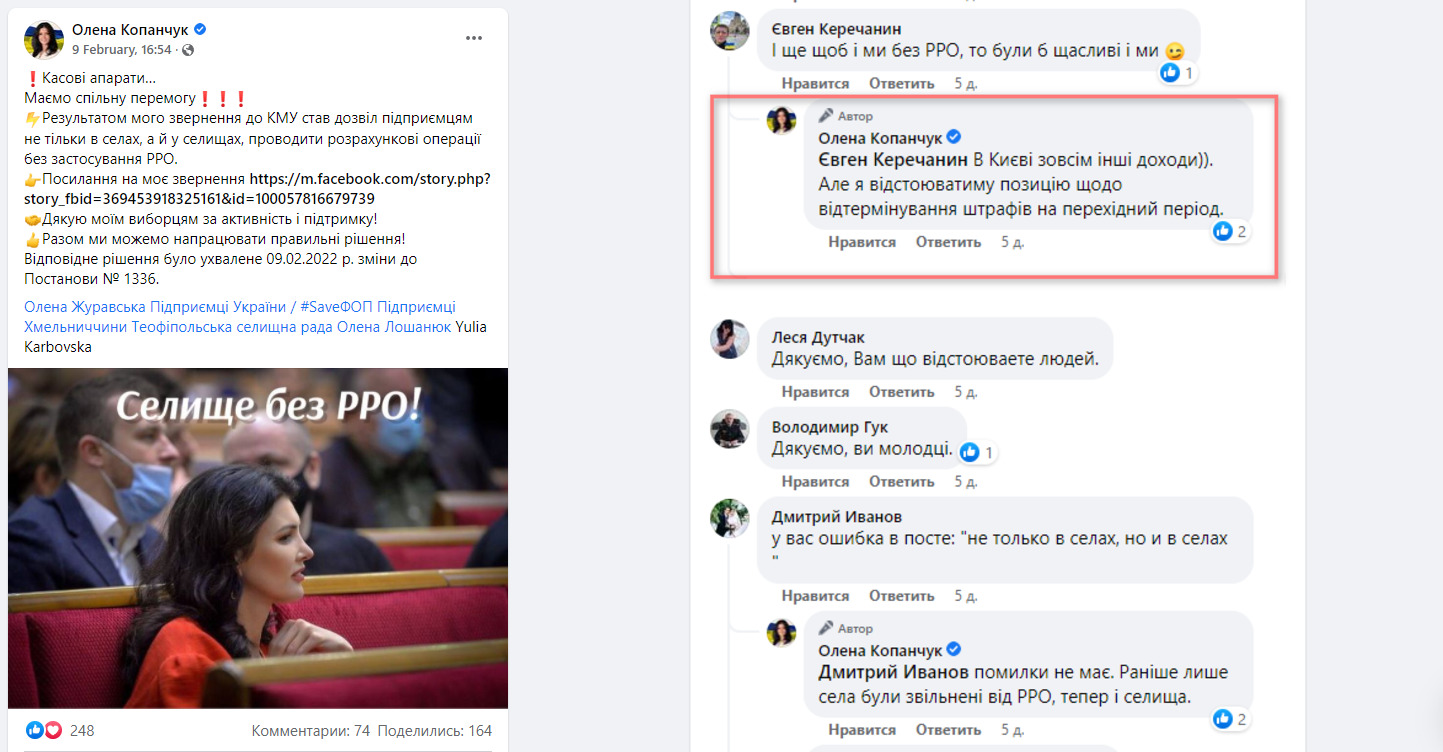
Task: Click the globe privacy icon beside post date
Action: 188,50
